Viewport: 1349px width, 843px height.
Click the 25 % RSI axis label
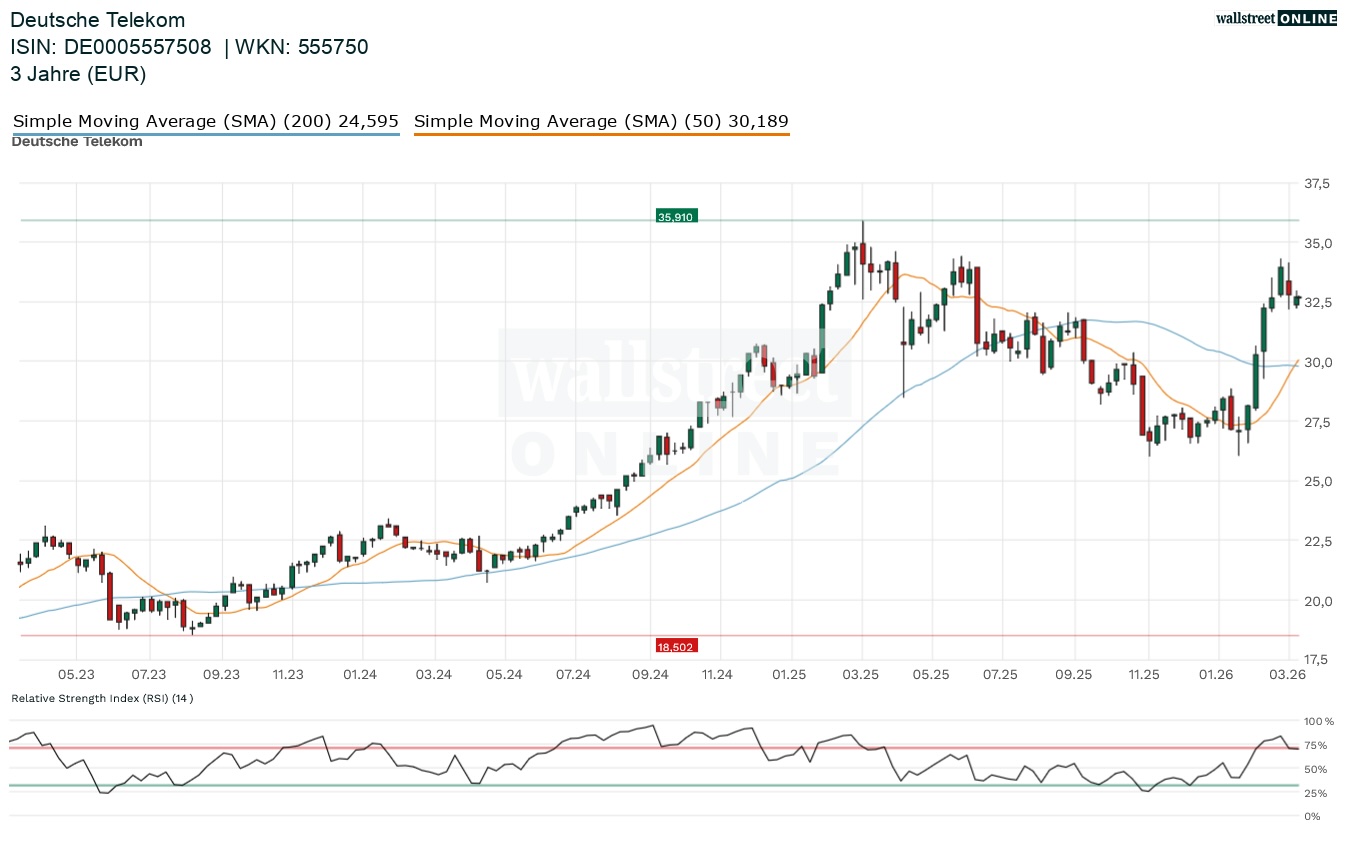coord(1316,793)
